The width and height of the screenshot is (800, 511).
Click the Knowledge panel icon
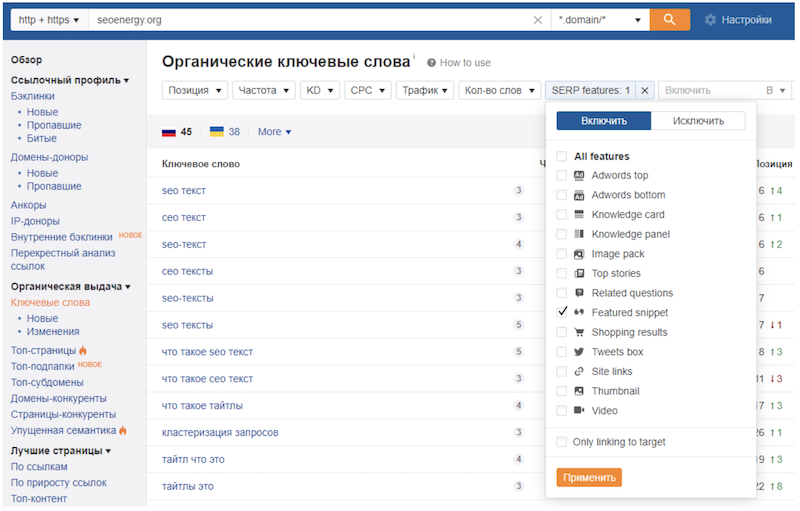579,234
